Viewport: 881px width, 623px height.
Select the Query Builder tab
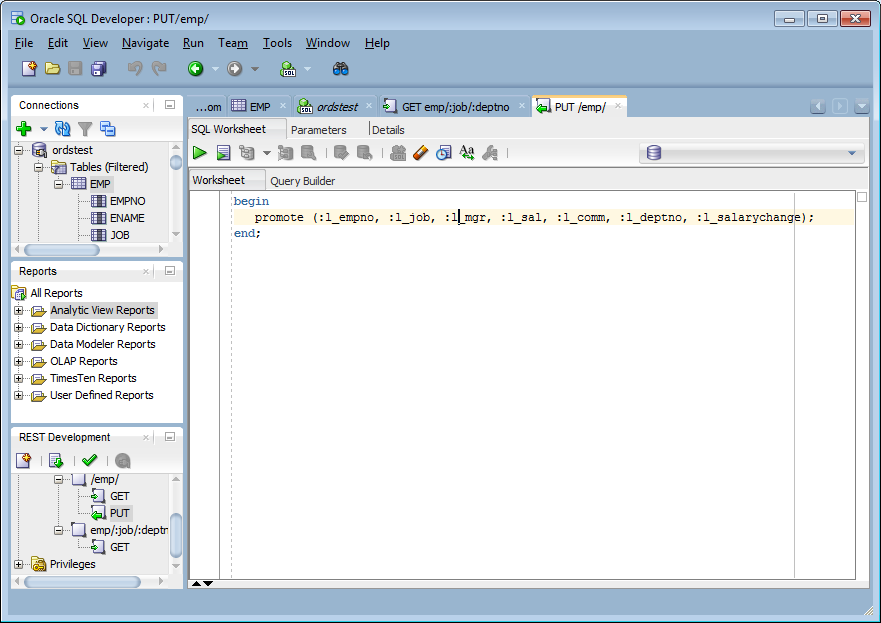click(x=302, y=181)
